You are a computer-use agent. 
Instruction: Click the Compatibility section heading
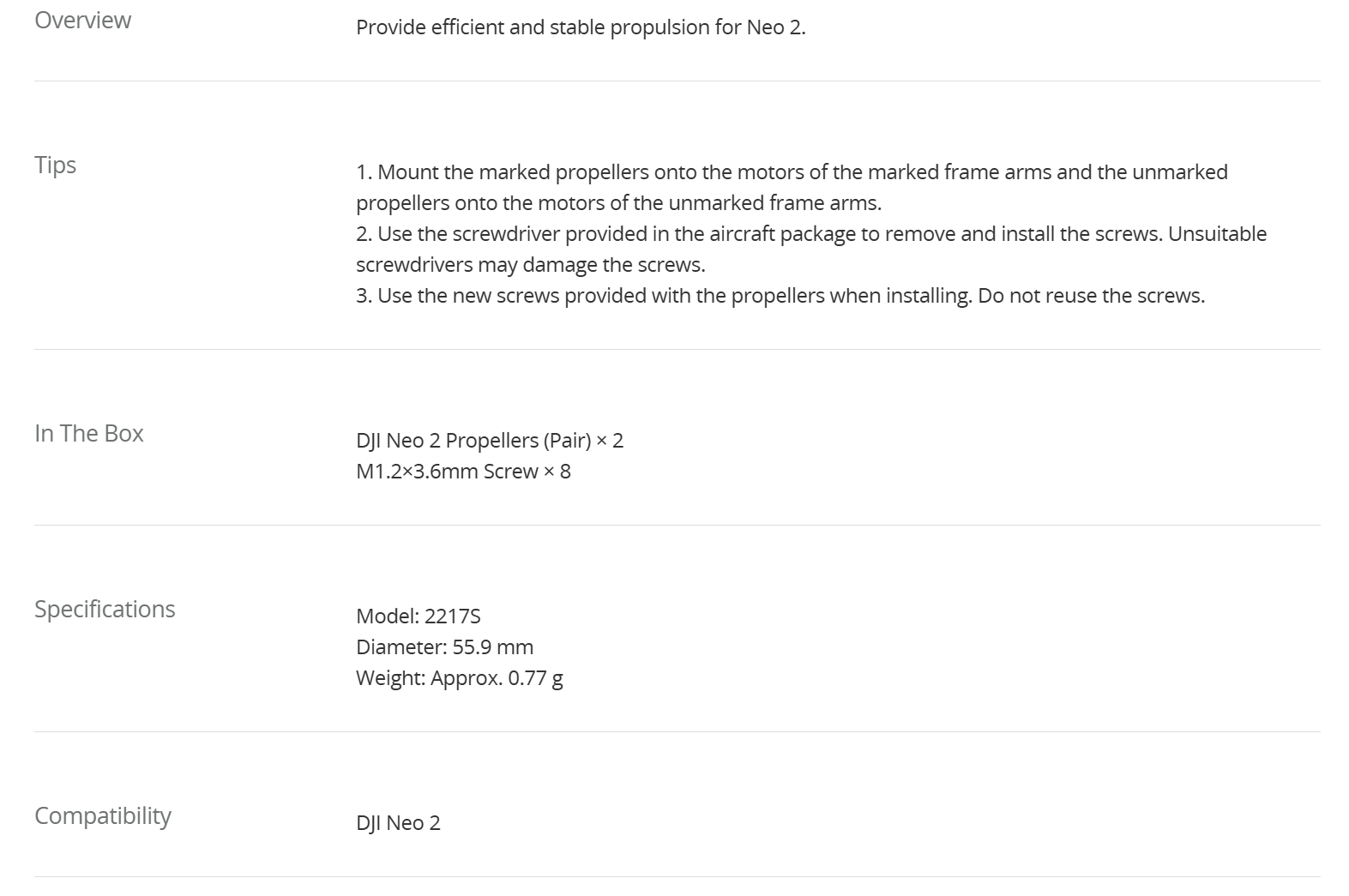(x=102, y=815)
